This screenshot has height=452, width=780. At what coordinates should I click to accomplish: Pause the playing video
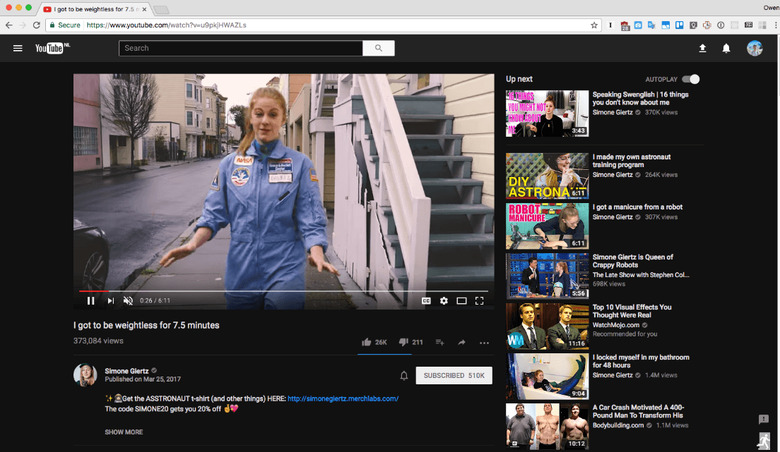[91, 300]
